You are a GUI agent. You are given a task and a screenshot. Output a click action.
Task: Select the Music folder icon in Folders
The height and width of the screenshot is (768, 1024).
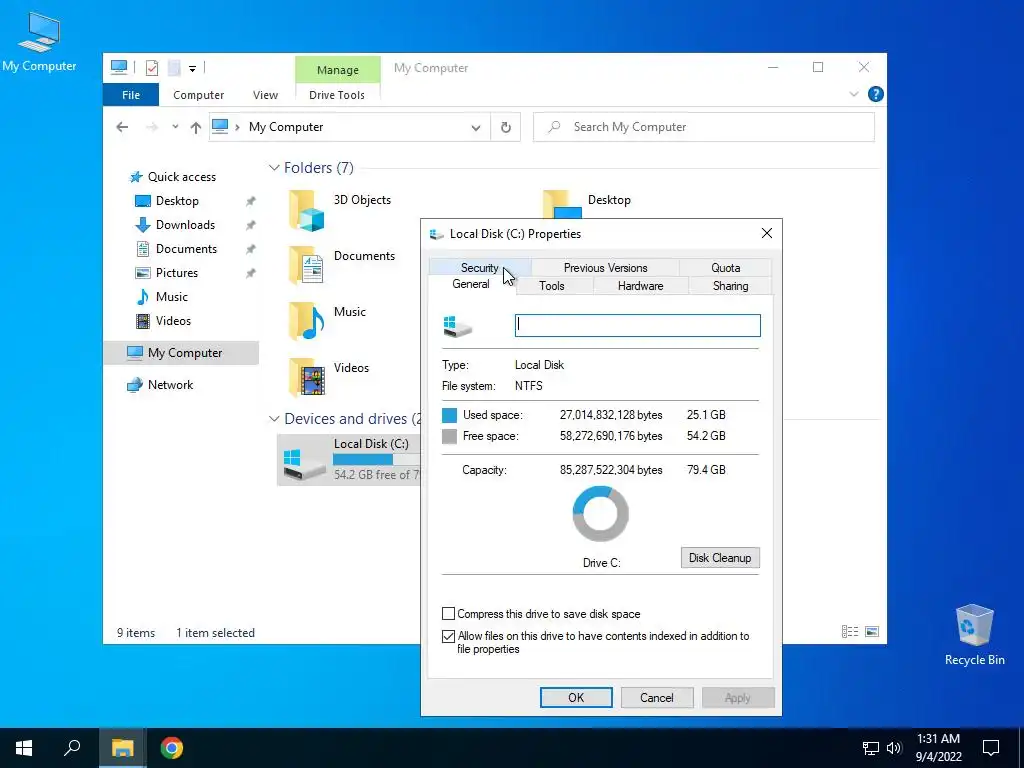click(x=306, y=321)
